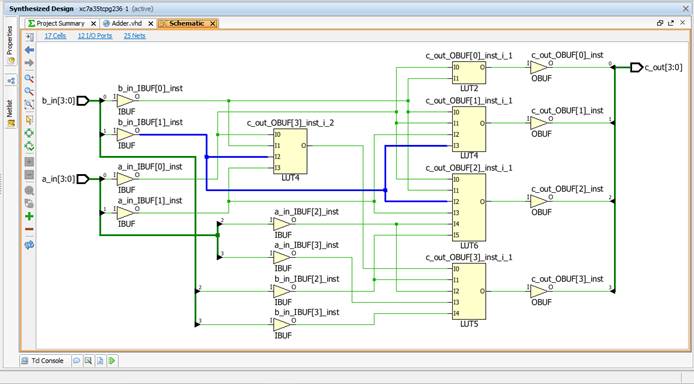The image size is (694, 384).
Task: Click the green plus expand icon
Action: (x=29, y=216)
